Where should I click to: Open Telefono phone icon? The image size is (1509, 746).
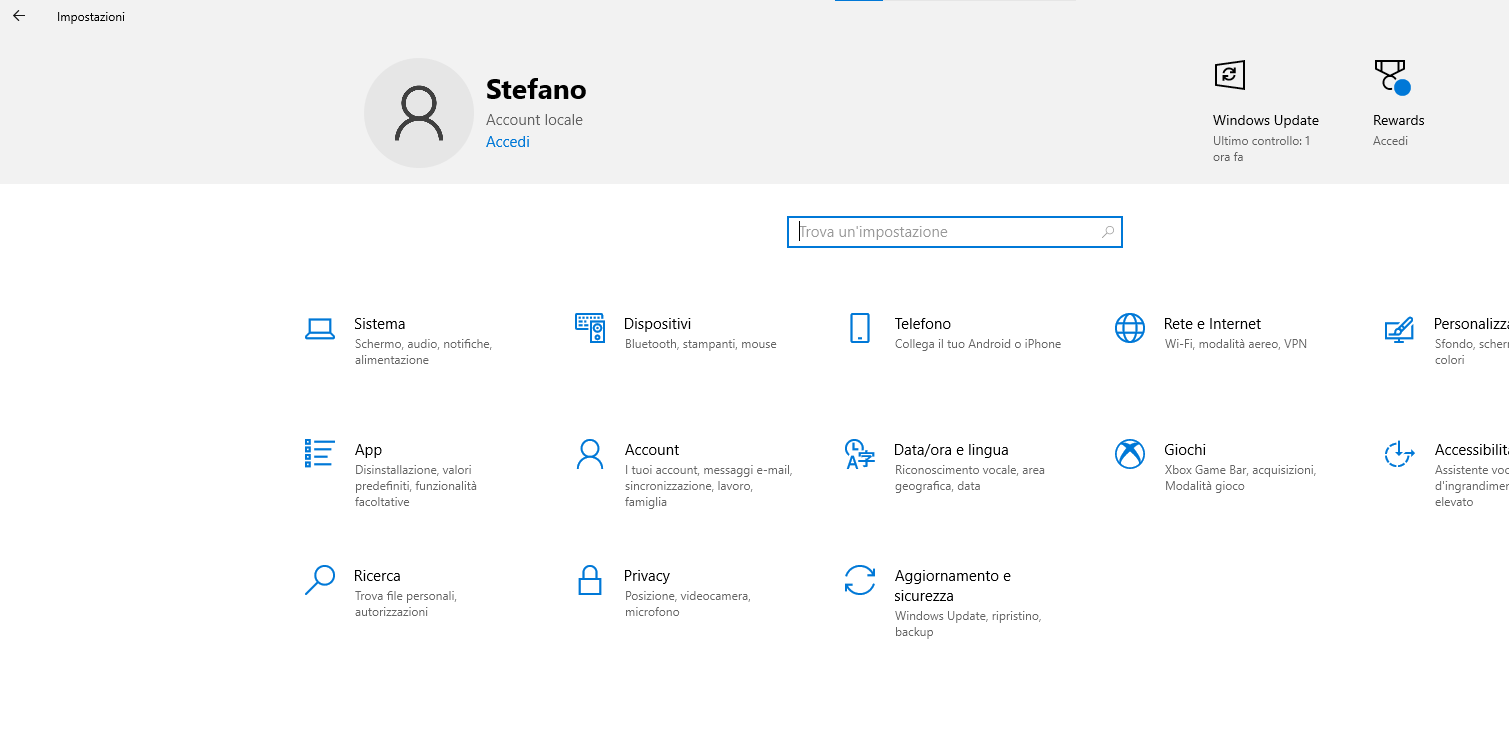pos(859,328)
